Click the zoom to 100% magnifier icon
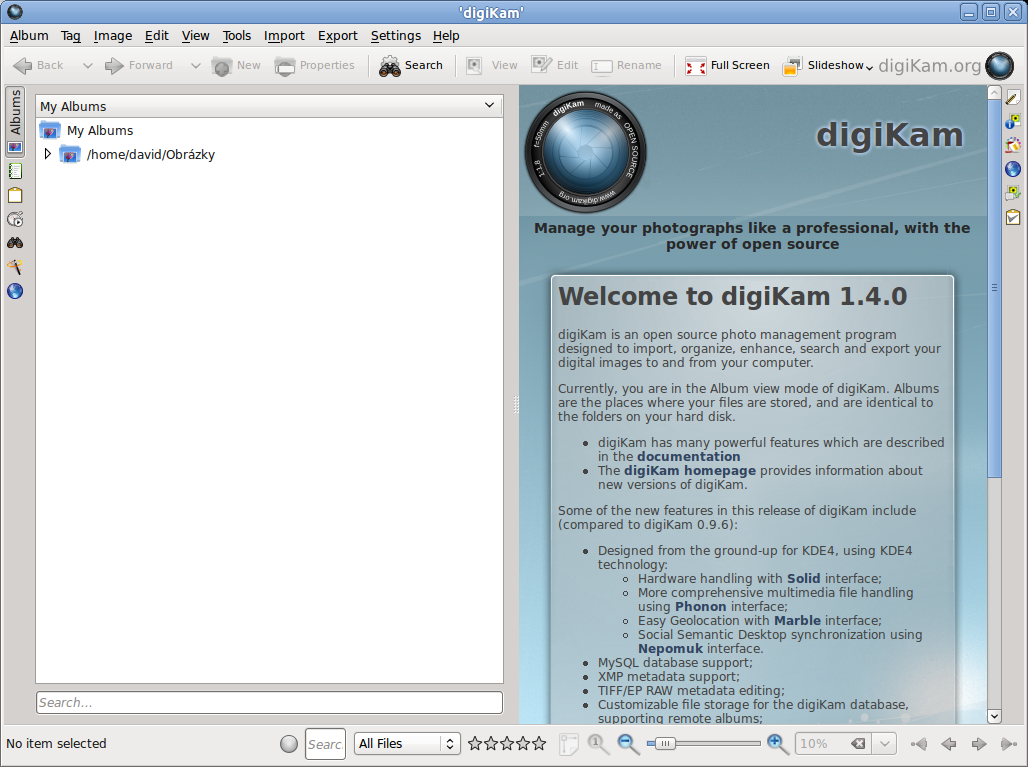 pos(597,743)
